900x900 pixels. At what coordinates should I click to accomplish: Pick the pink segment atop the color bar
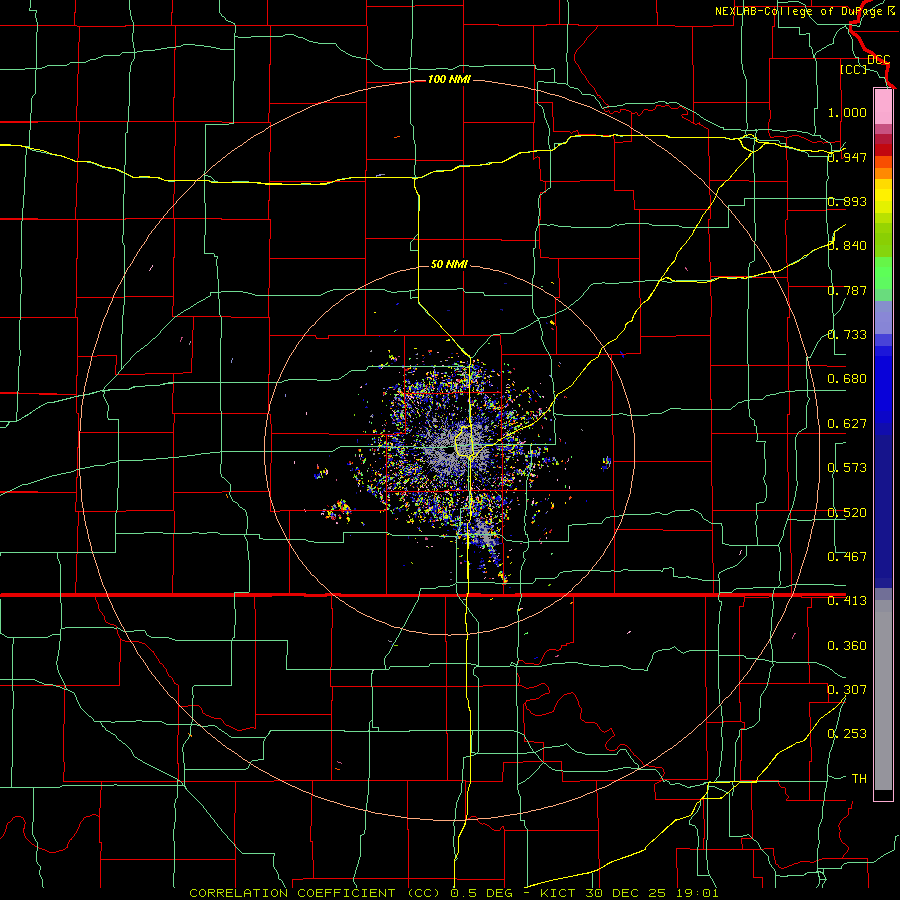click(883, 107)
